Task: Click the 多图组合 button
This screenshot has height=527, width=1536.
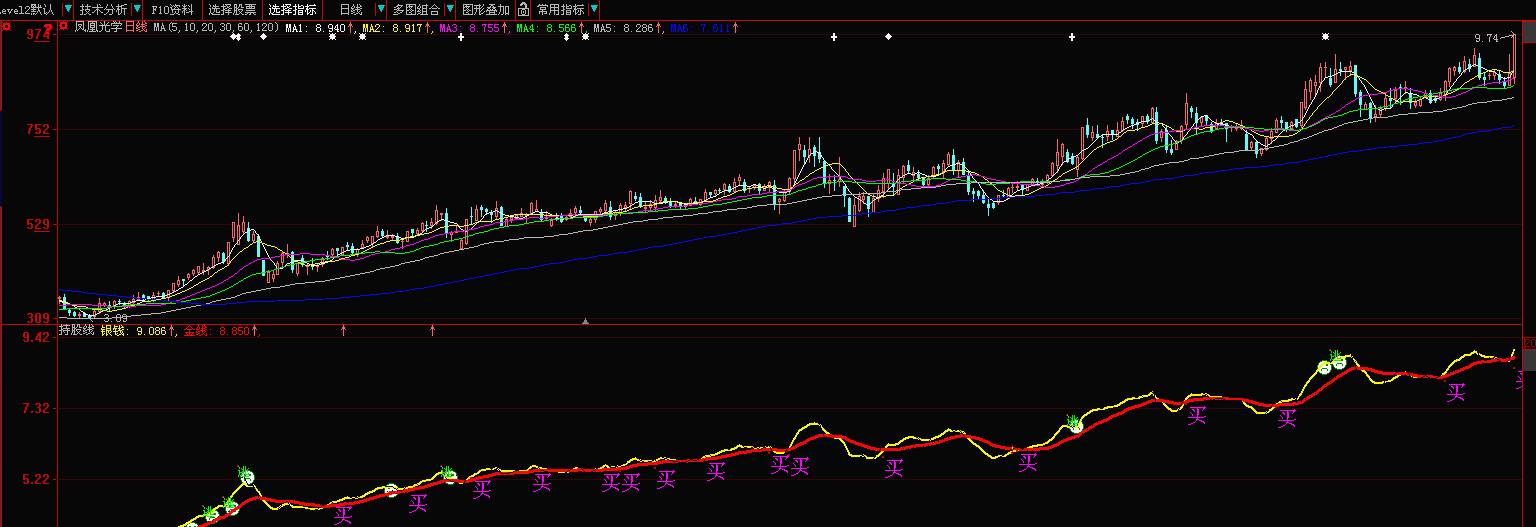Action: [416, 10]
